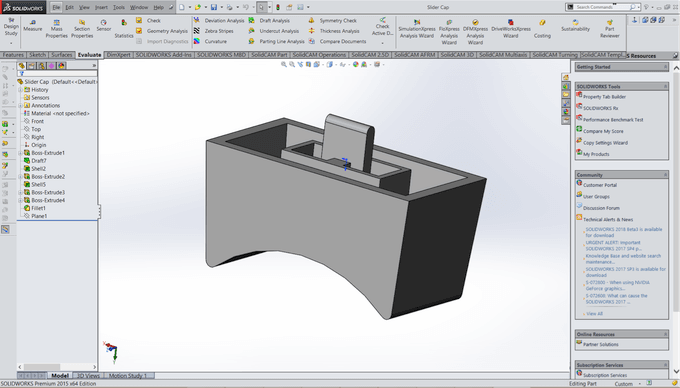
Task: Toggle Zebra Stripes display
Action: pos(213,31)
